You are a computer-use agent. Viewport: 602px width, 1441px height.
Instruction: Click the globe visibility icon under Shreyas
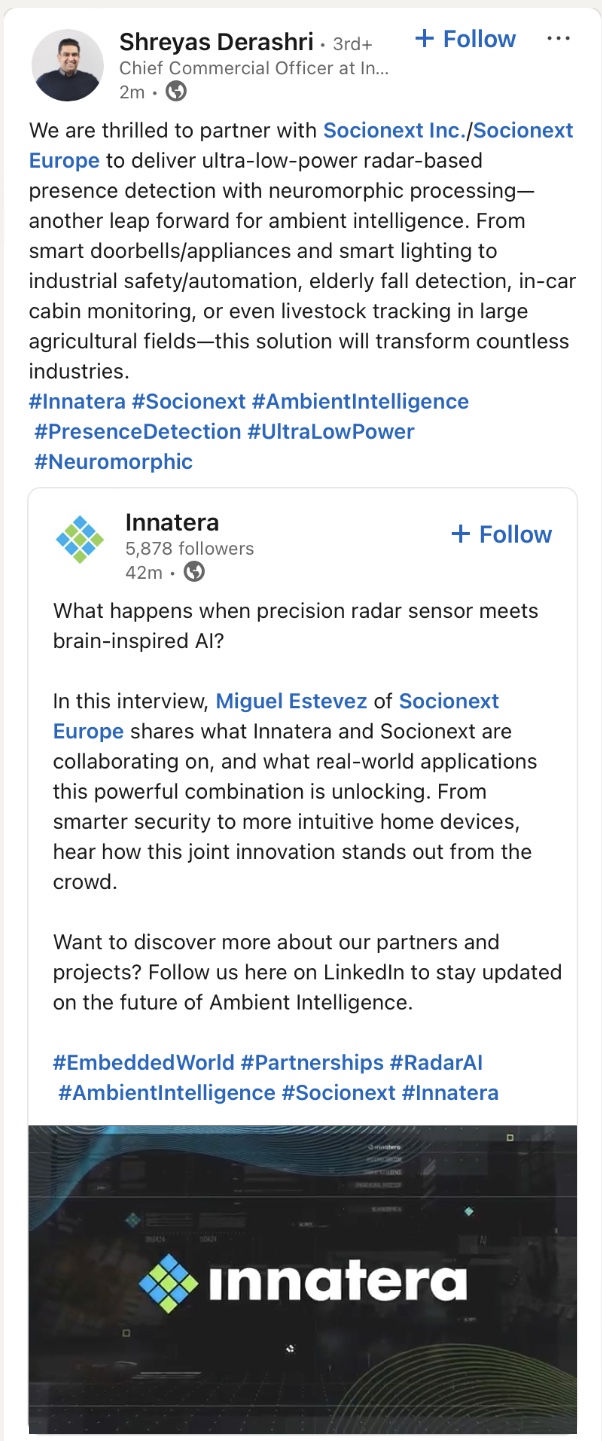point(176,92)
